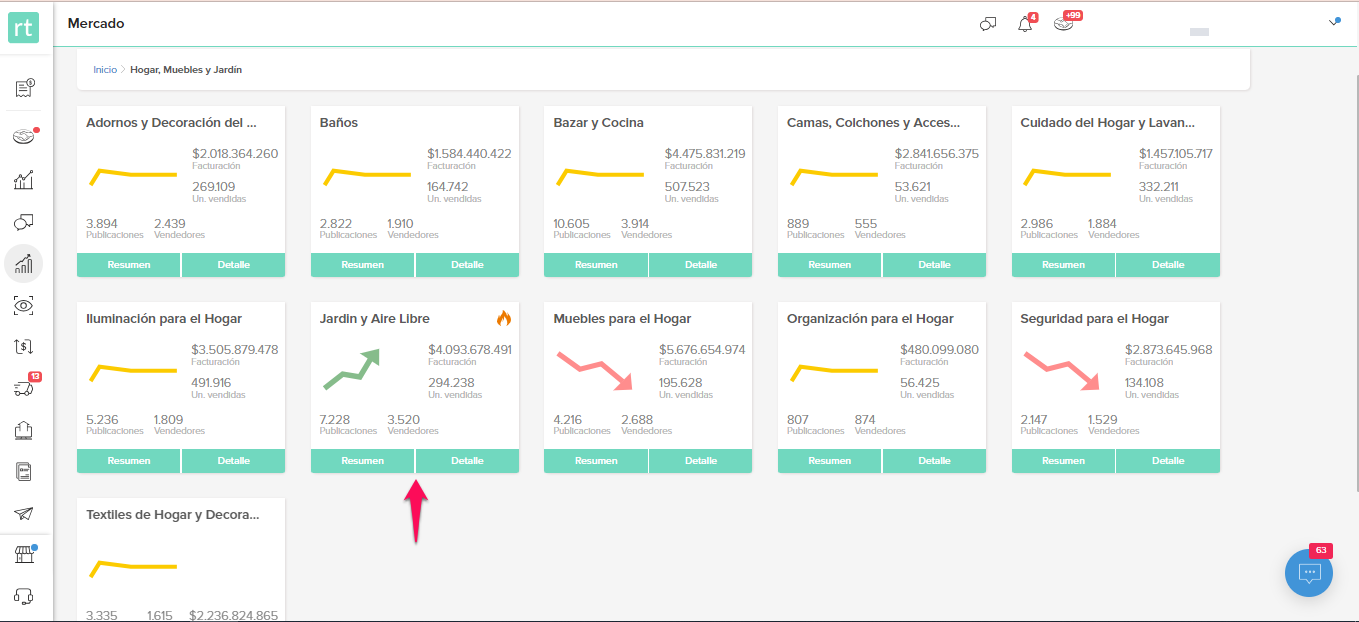The image size is (1359, 622).
Task: Click Detalle on Bazar y Cocina card
Action: 700,265
